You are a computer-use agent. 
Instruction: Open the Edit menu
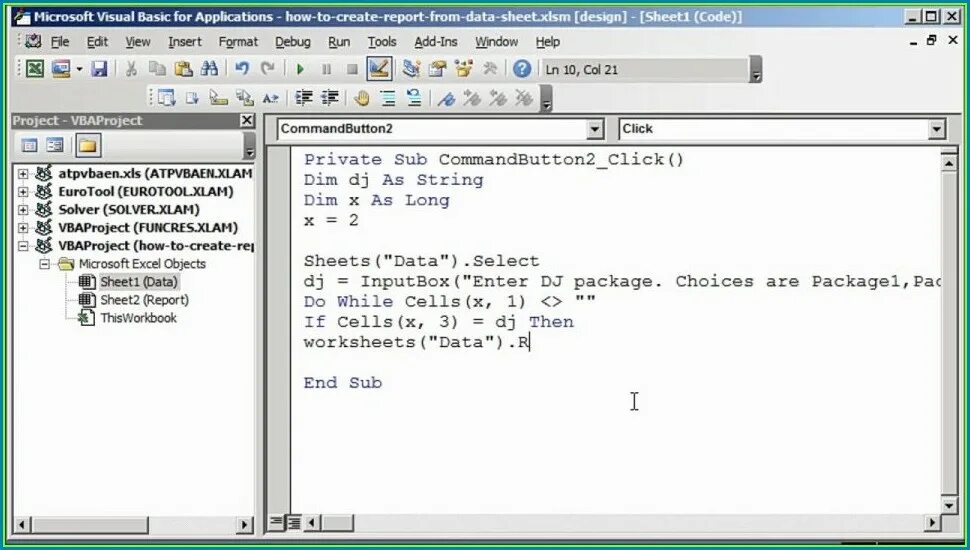97,41
